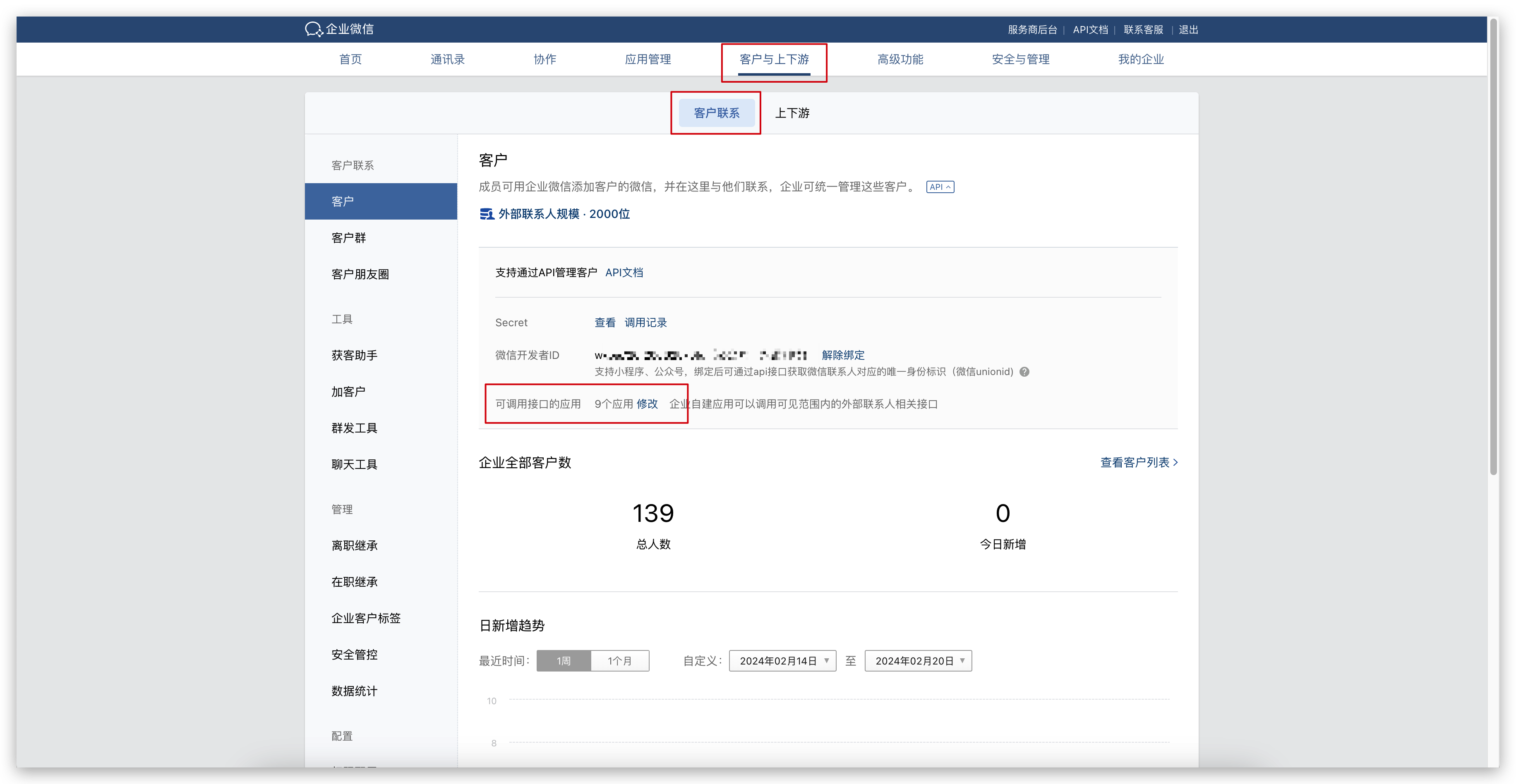
Task: Open 查看客户列表 link
Action: tap(1139, 463)
